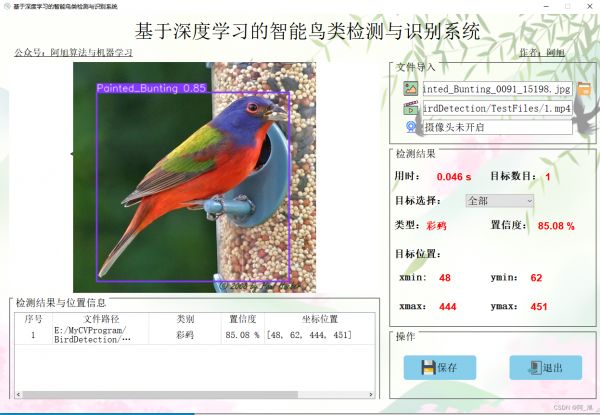Click the webcam camera icon
The height and width of the screenshot is (415, 600).
(x=411, y=127)
